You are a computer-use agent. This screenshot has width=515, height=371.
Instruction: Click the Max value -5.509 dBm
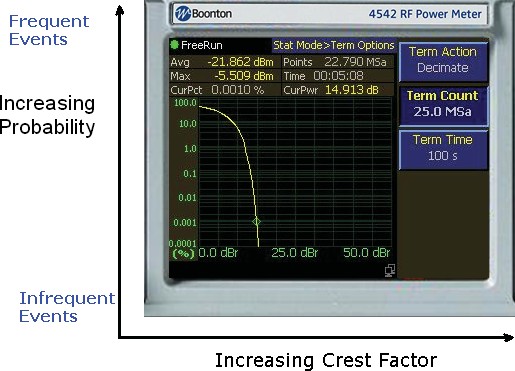(244, 76)
